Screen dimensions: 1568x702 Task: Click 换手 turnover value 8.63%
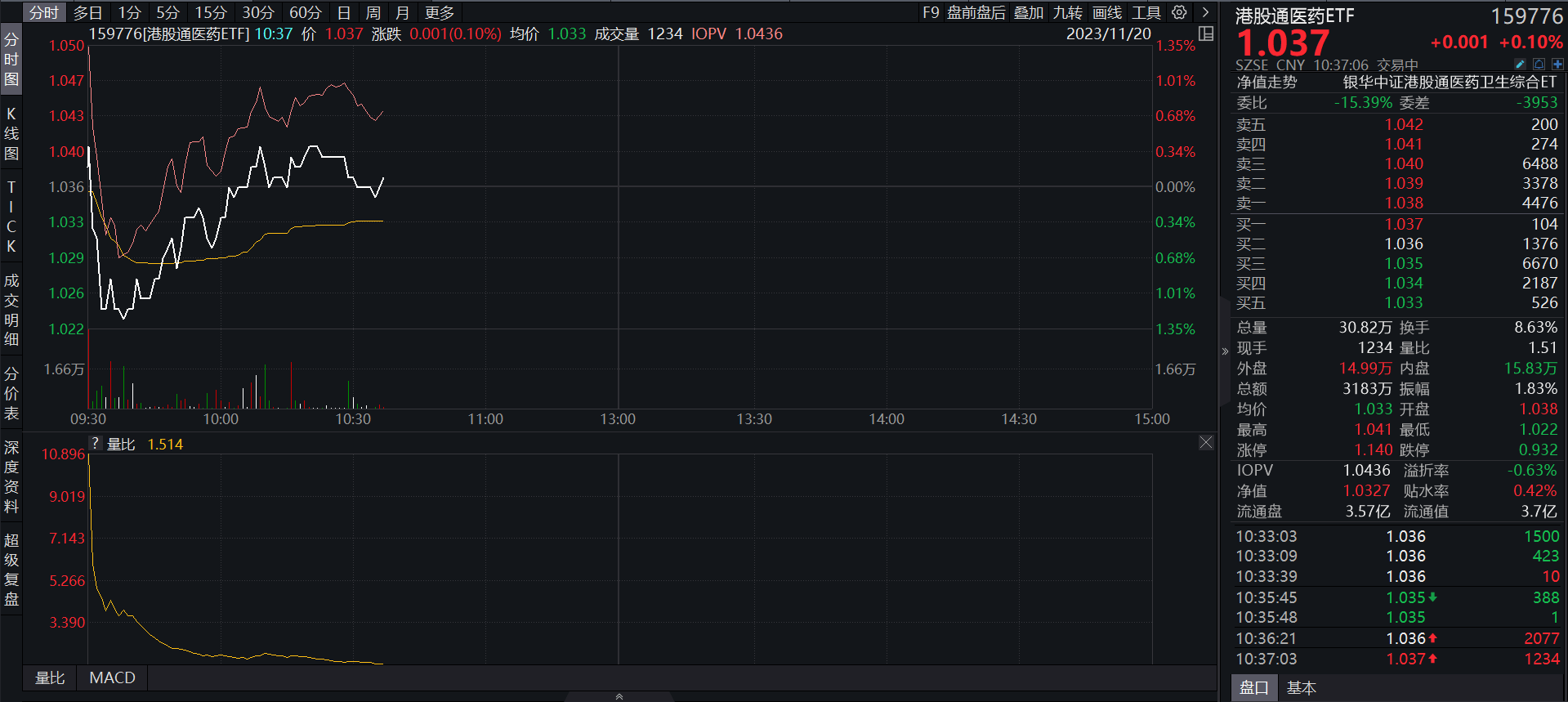[1535, 327]
